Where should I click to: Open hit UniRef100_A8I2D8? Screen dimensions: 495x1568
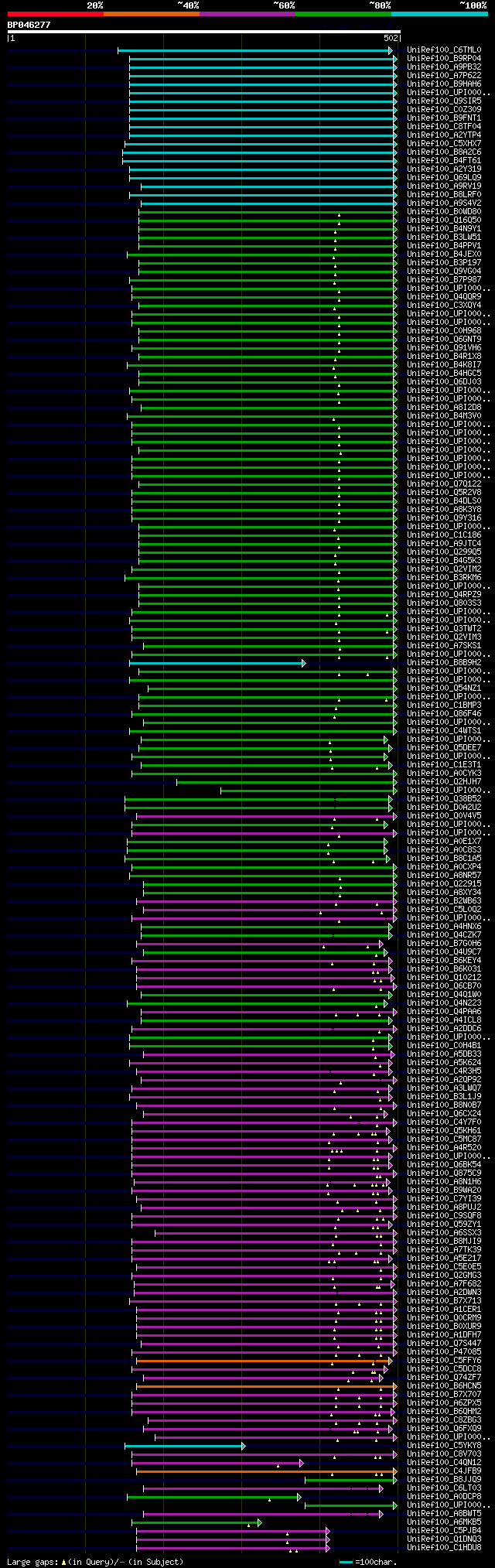[x=444, y=408]
